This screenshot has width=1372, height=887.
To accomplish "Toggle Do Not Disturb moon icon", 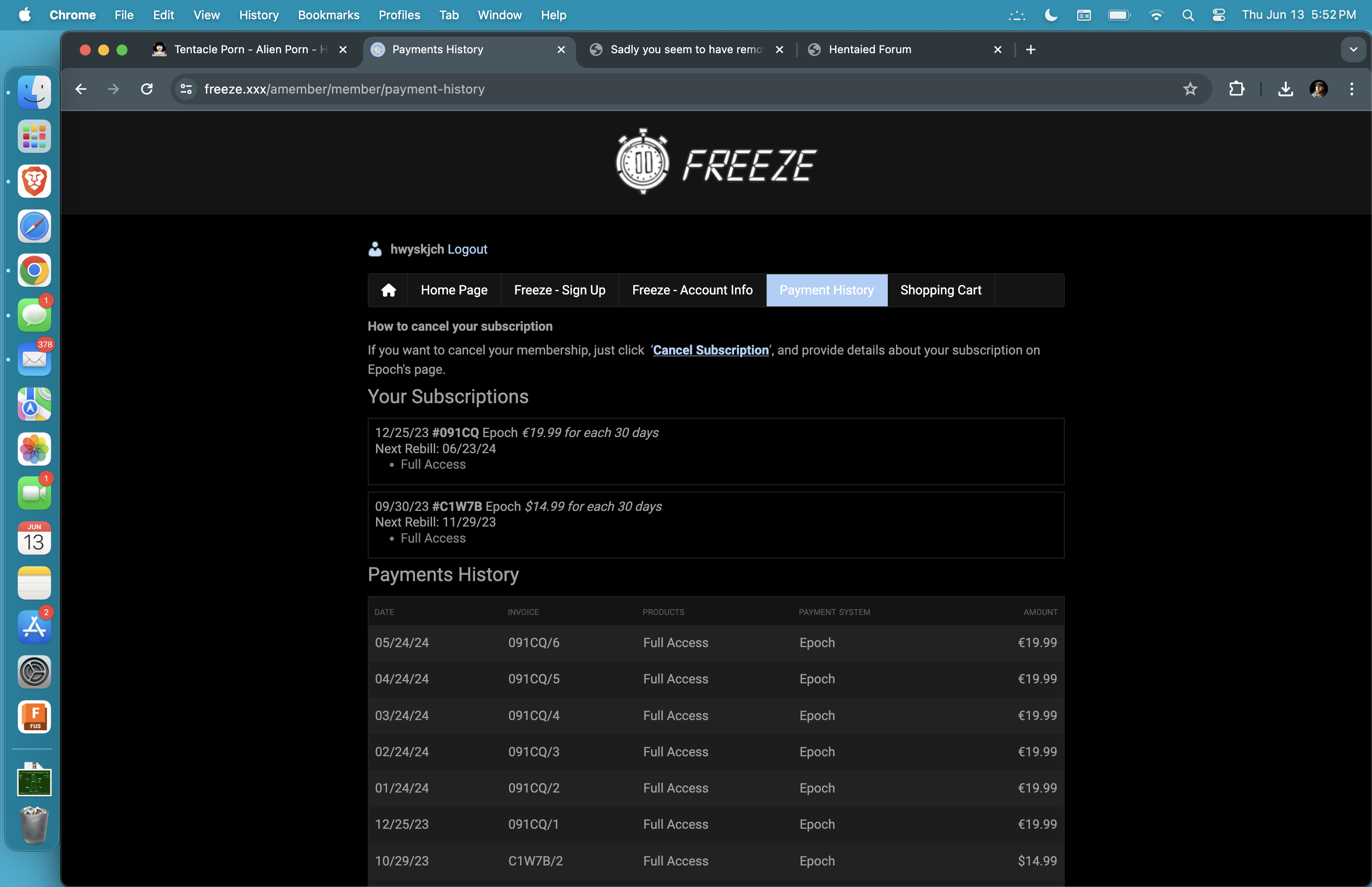I will tap(1051, 15).
